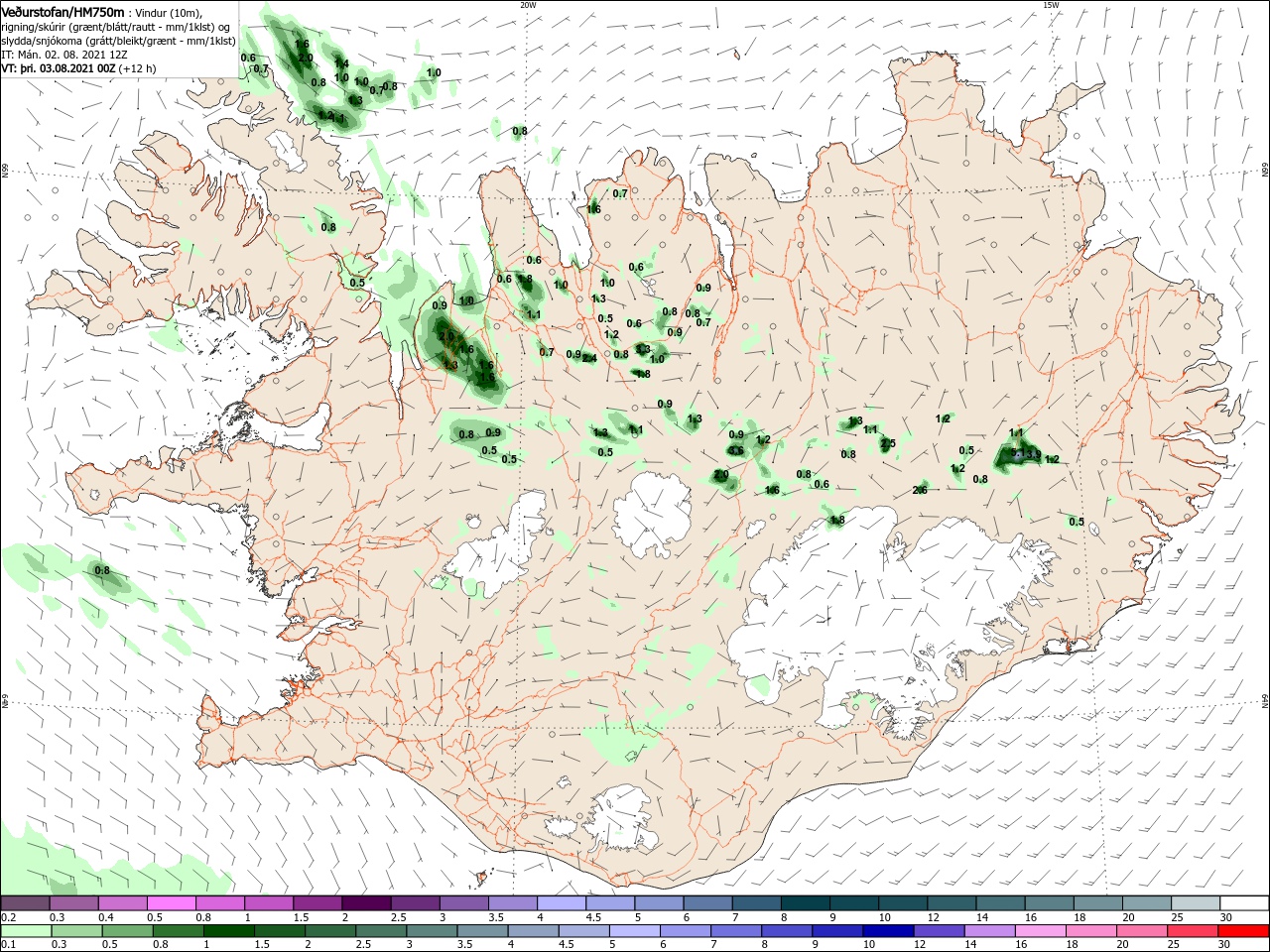Pick lower legend swatch between 4.5 and 5
Image resolution: width=1270 pixels, height=952 pixels.
[584, 931]
